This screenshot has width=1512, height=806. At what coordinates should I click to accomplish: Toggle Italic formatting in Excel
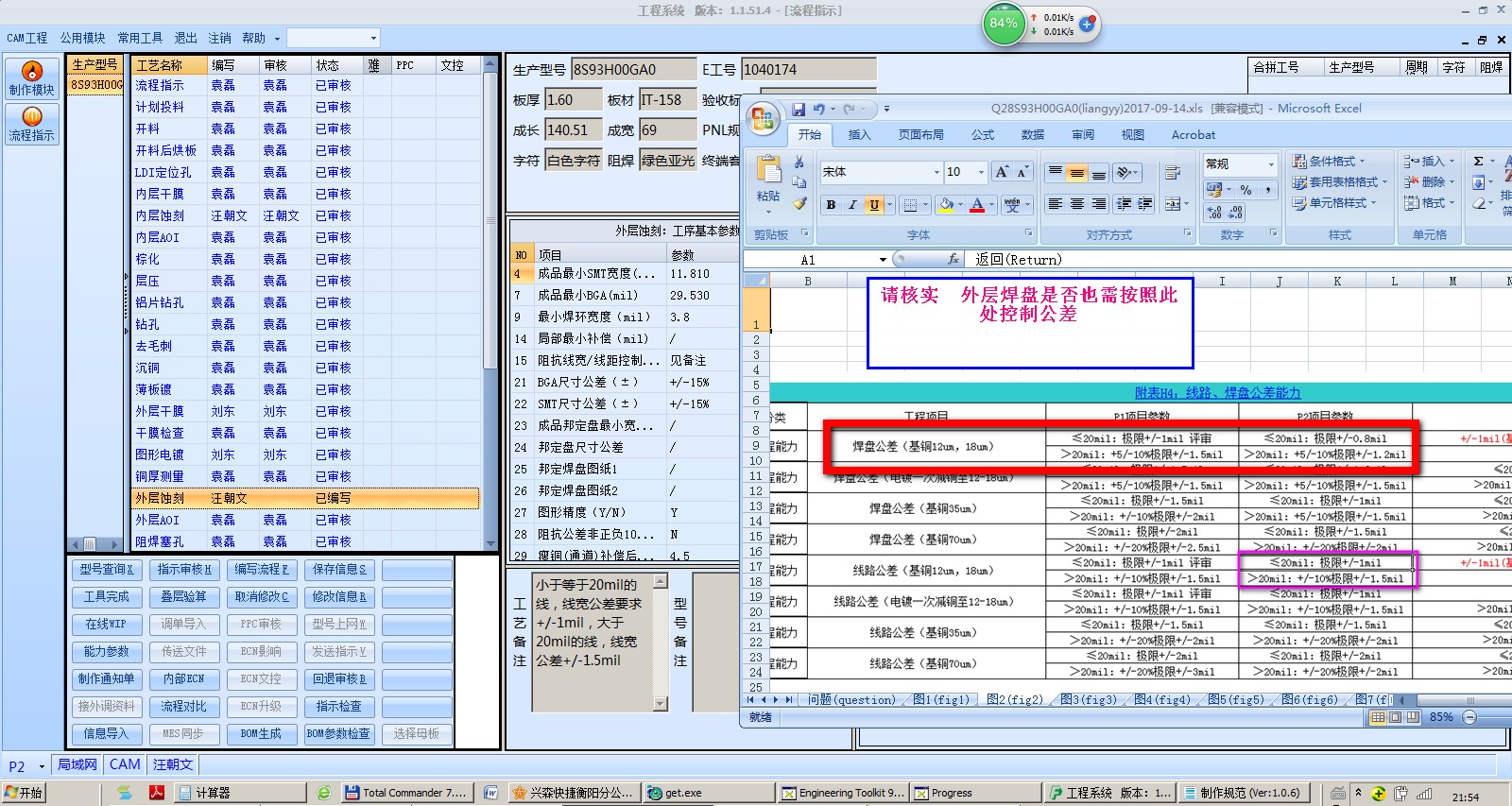852,204
